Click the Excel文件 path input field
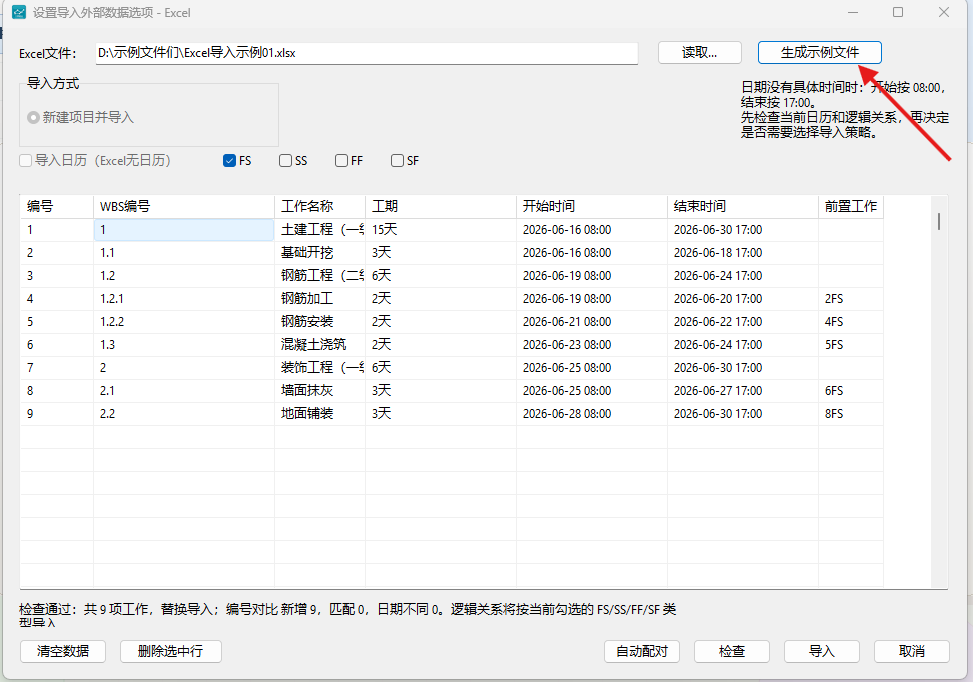The height and width of the screenshot is (682, 973). (x=367, y=53)
